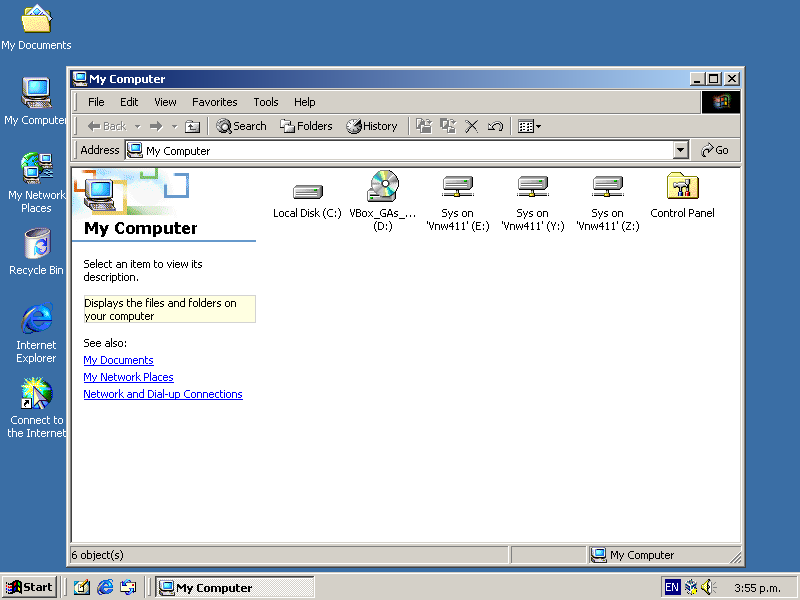
Task: Select My Documents desktop icon
Action: tap(36, 28)
